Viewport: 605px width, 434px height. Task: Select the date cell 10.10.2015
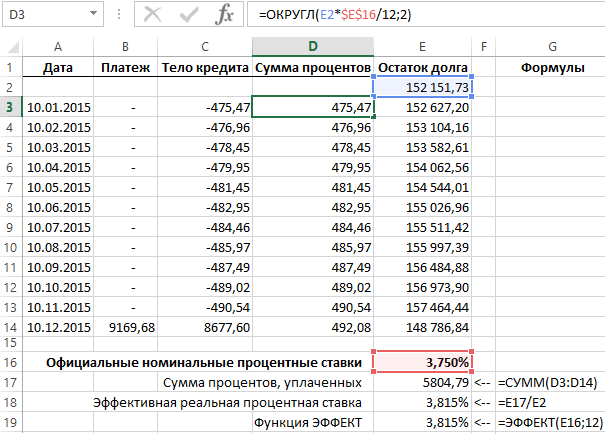[58, 287]
